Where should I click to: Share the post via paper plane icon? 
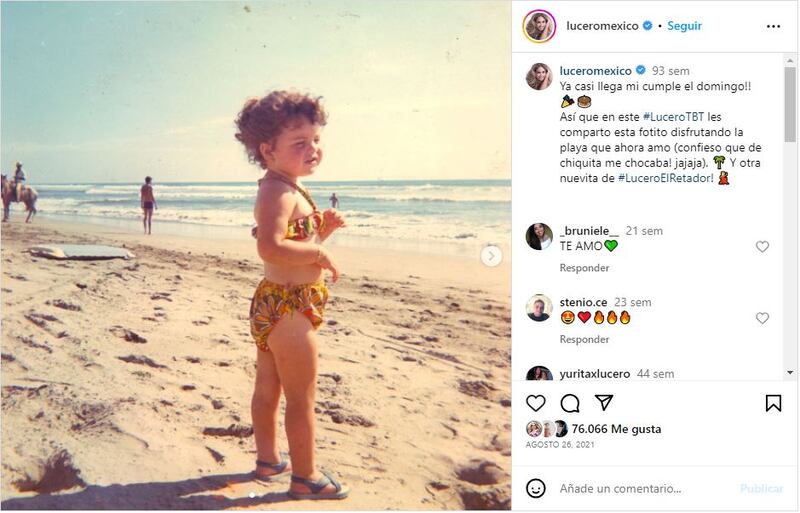pos(604,403)
